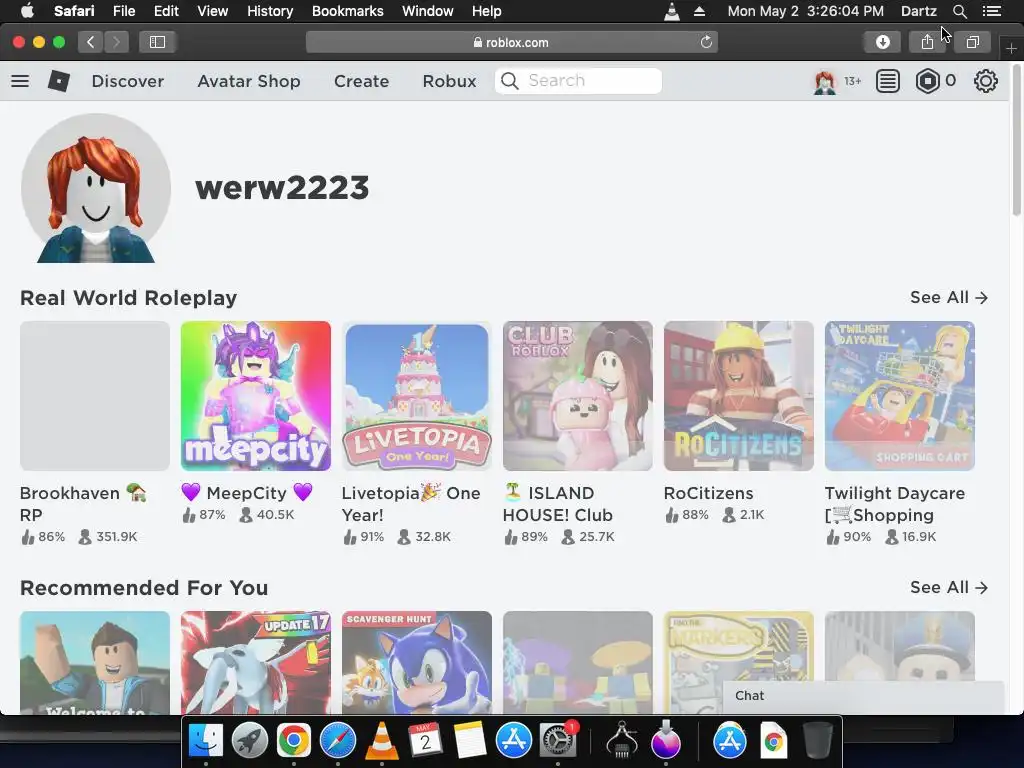Image resolution: width=1024 pixels, height=768 pixels.
Task: Click the large werw2223 avatar picture
Action: click(96, 188)
